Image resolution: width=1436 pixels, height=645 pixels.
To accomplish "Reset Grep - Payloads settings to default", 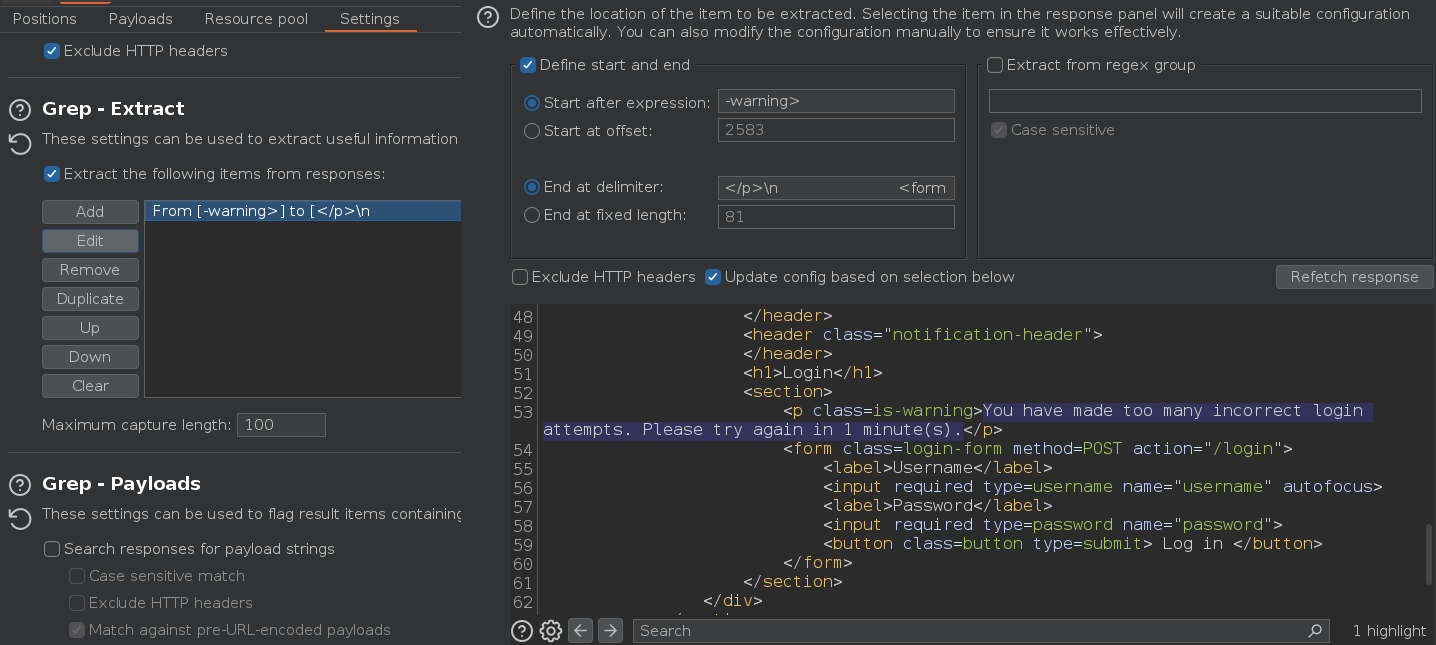I will click(20, 518).
